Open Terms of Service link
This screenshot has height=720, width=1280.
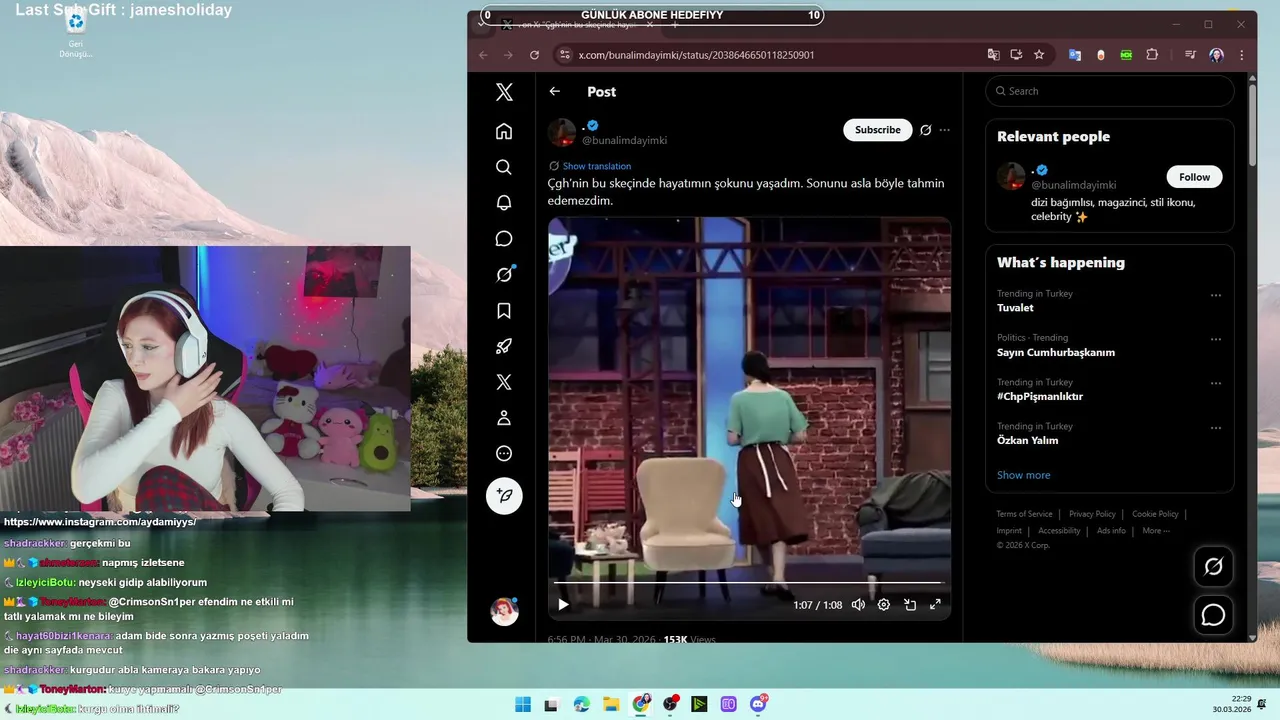coord(1024,514)
